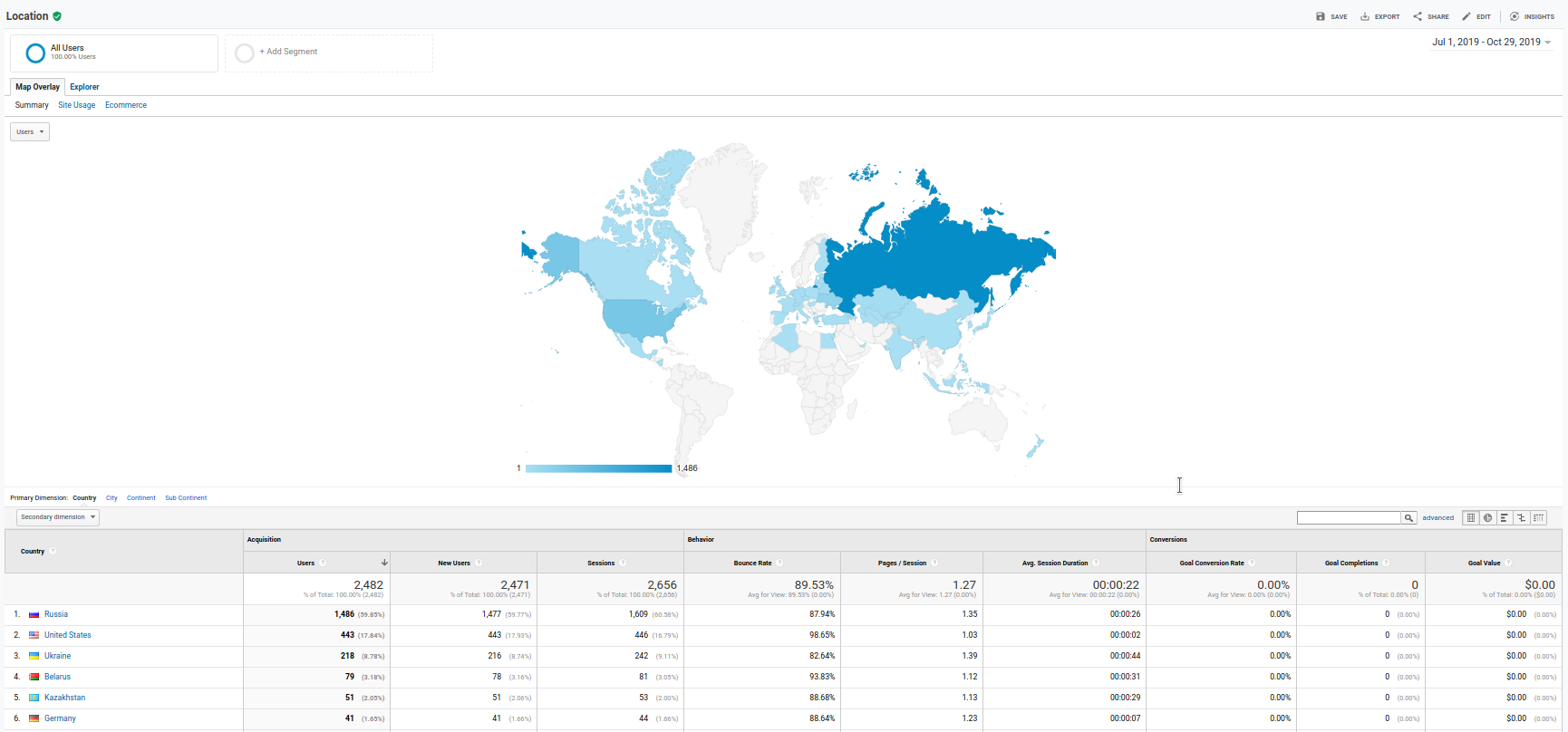Click Australia on the world map
Viewport: 1568px width, 732px height.
point(978,422)
